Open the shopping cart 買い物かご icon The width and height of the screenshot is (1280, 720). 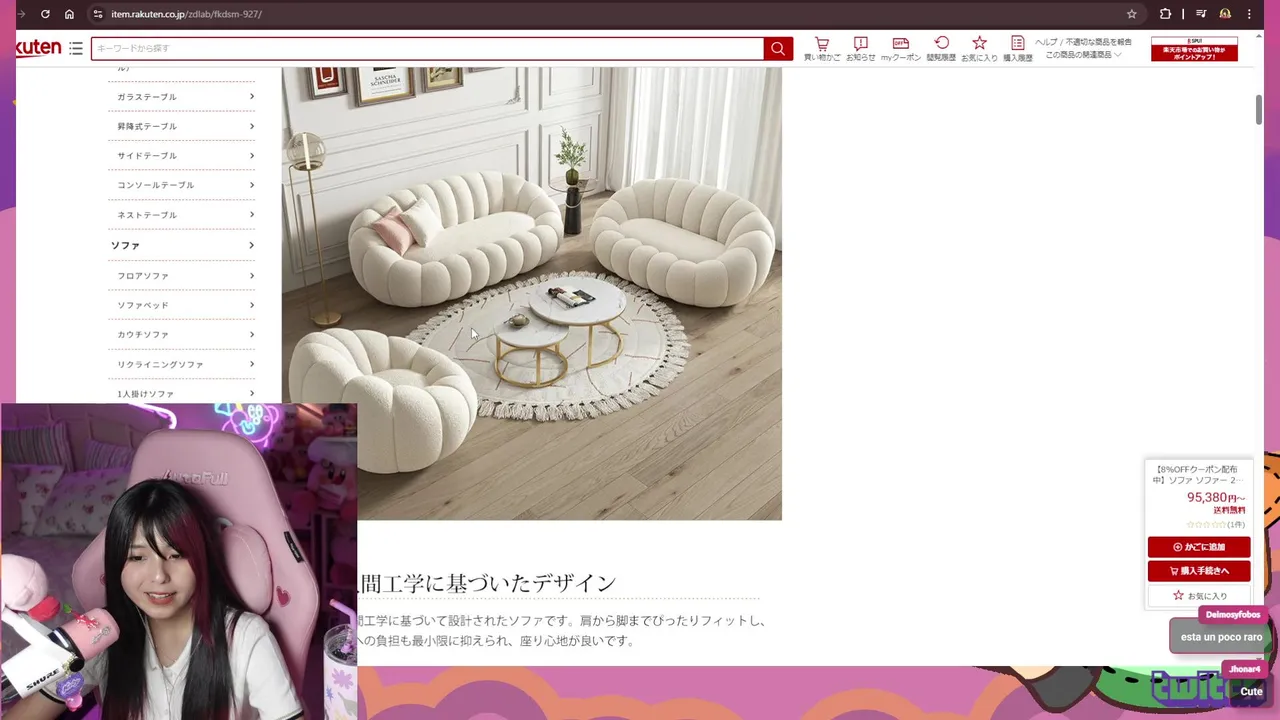point(821,49)
